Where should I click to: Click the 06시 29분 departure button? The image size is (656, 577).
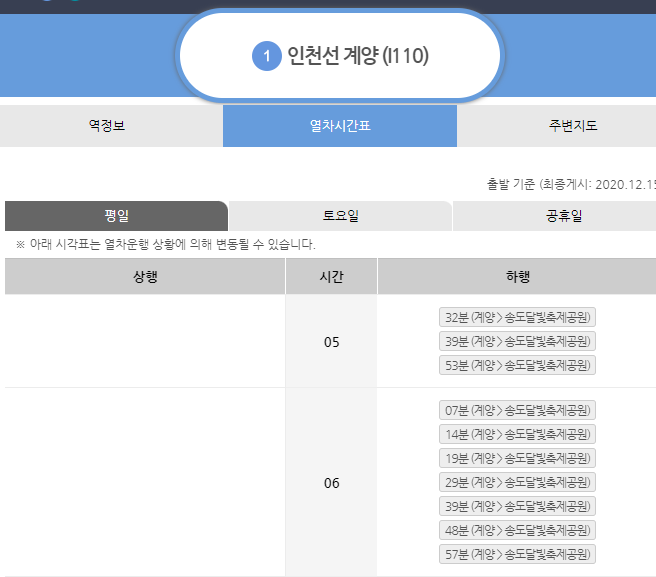(x=518, y=482)
